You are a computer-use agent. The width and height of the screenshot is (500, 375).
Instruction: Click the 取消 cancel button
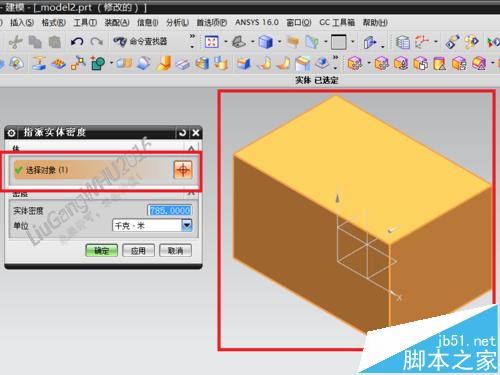coord(175,251)
